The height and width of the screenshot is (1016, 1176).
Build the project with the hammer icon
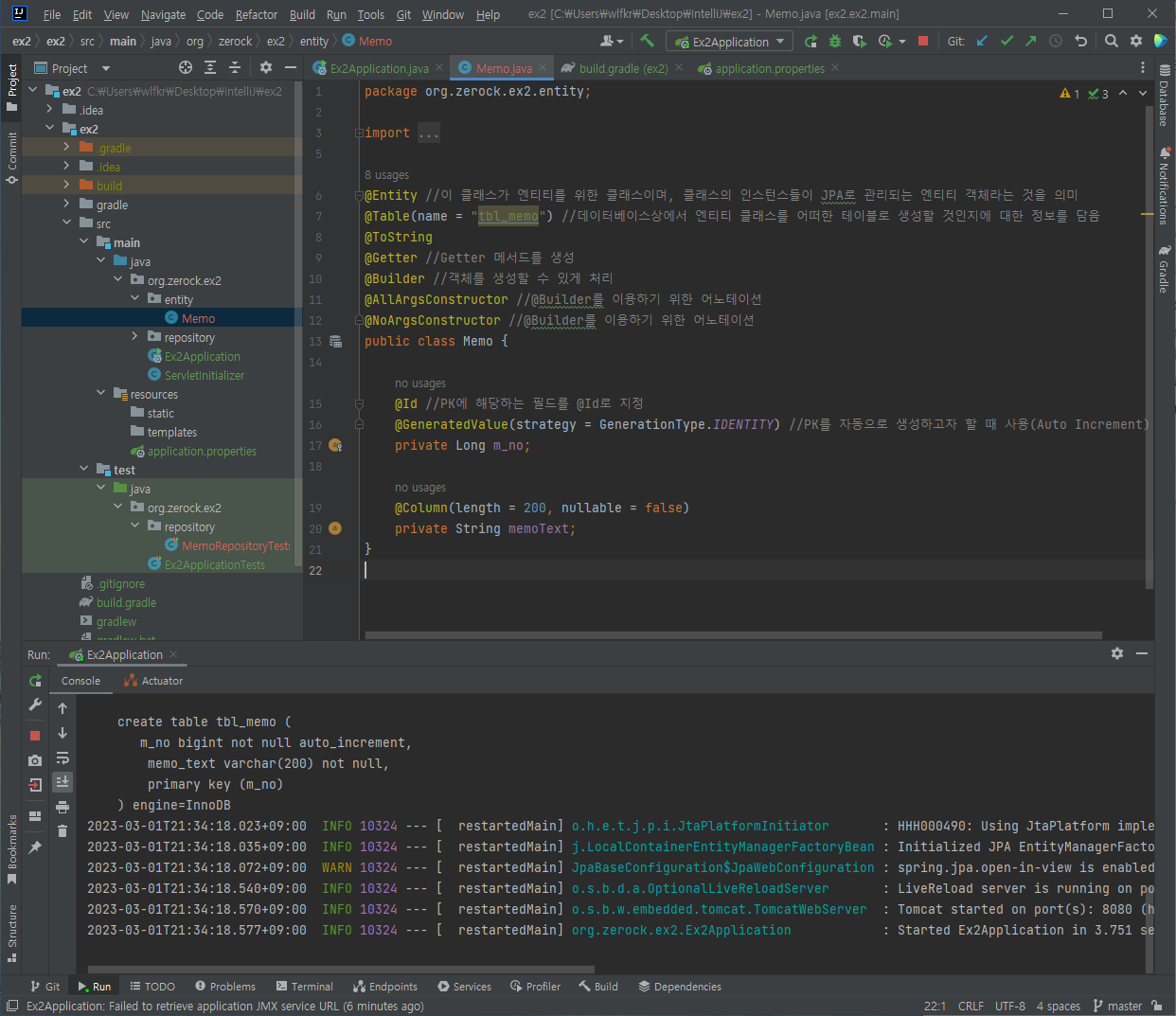(x=648, y=41)
